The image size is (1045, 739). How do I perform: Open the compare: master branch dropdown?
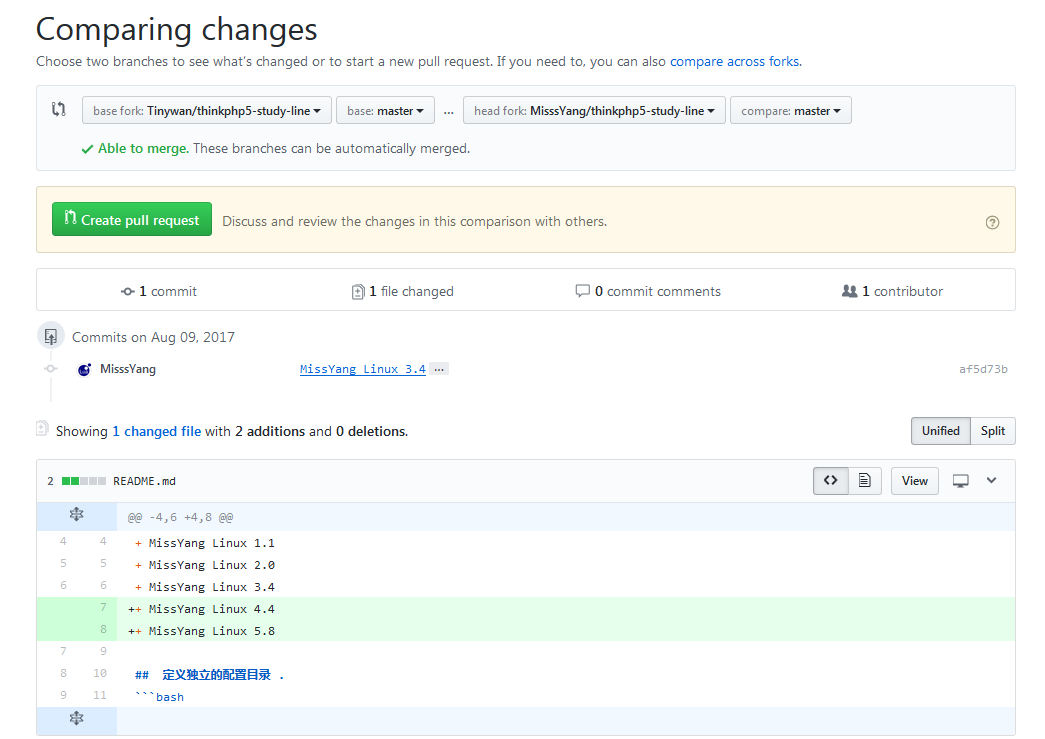(x=790, y=111)
